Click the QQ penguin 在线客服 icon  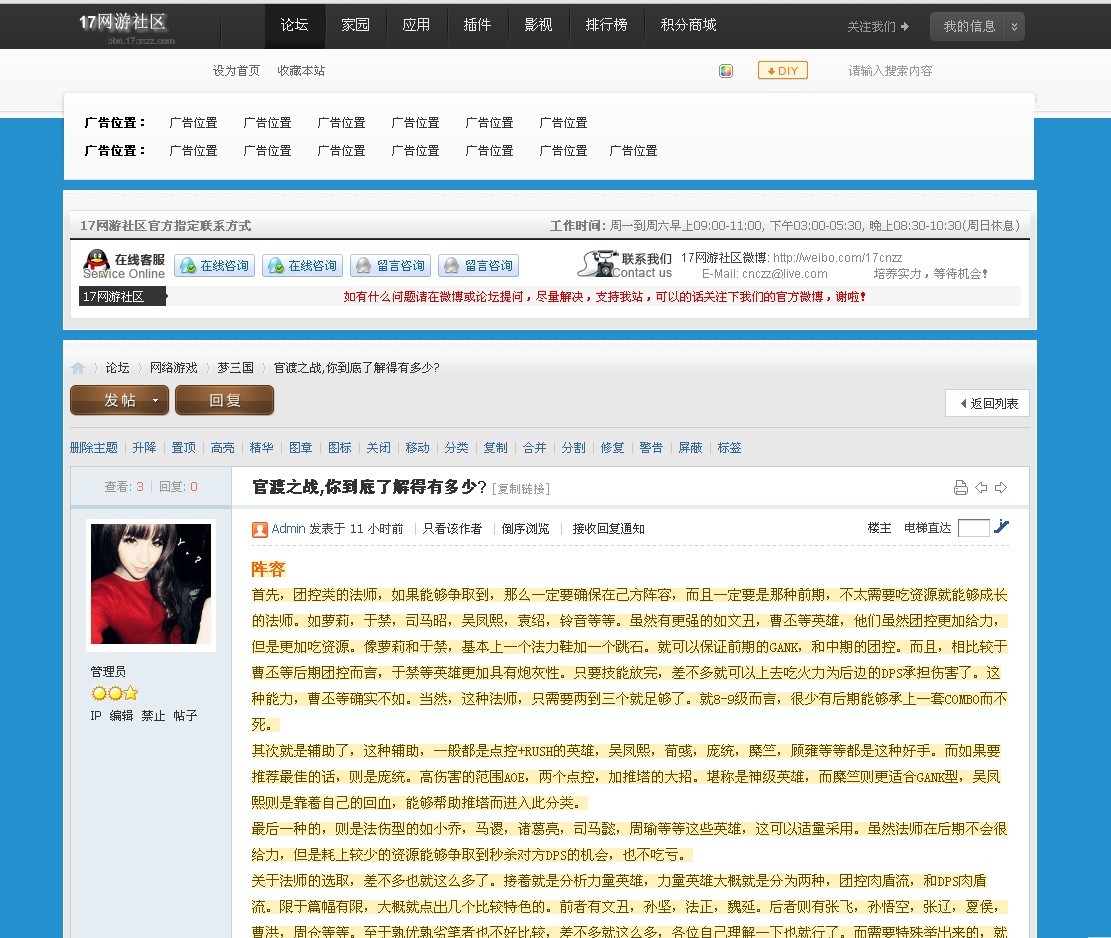tap(96, 261)
